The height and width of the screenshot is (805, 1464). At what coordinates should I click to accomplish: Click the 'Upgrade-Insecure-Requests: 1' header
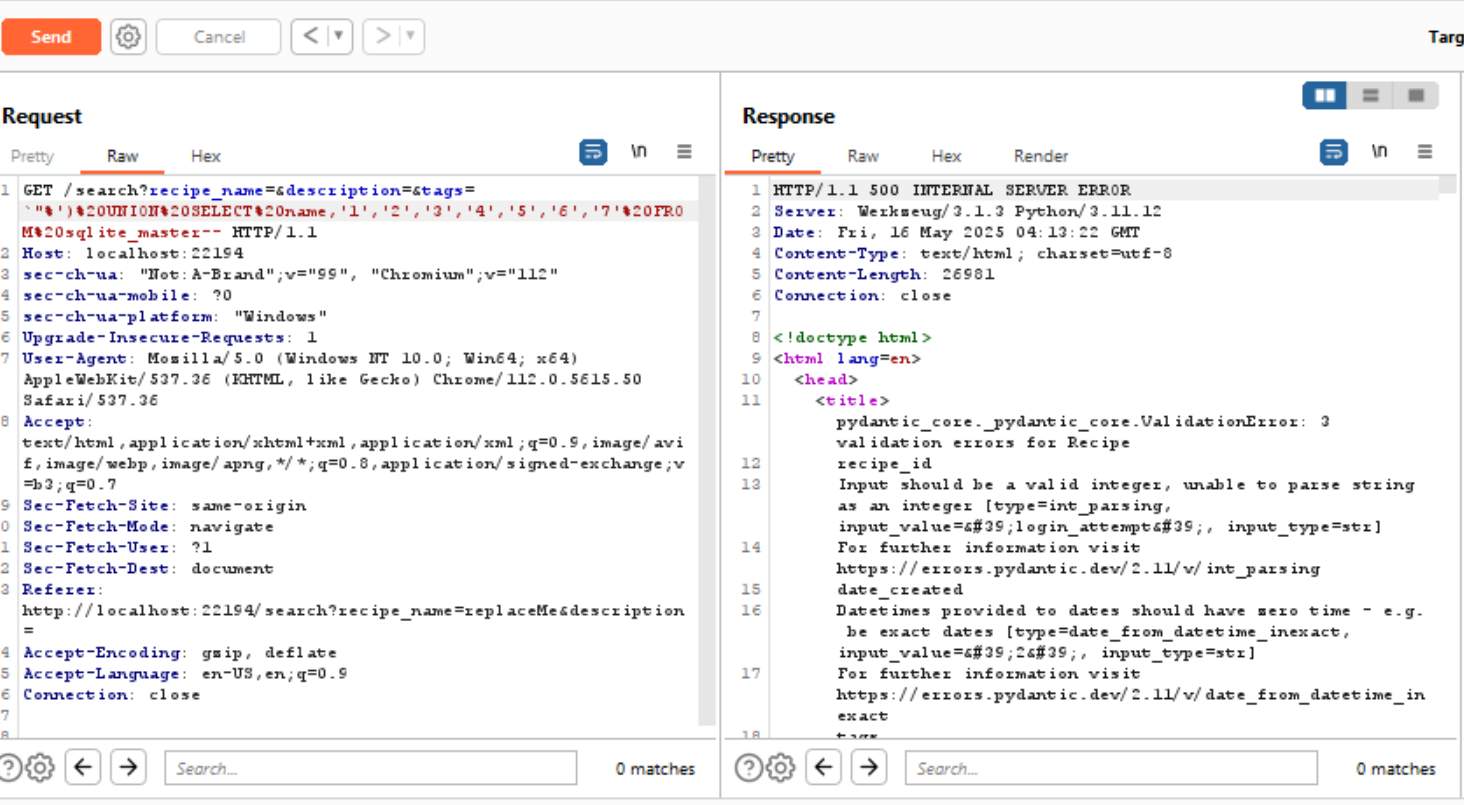click(170, 337)
